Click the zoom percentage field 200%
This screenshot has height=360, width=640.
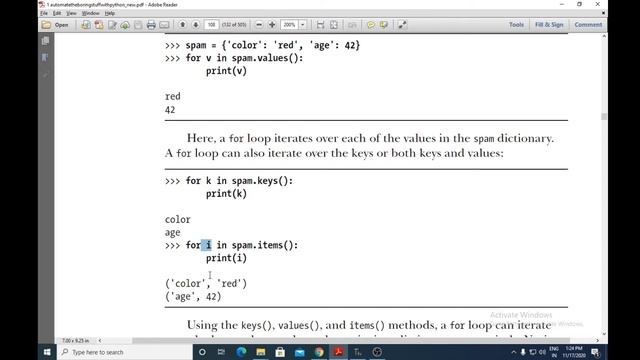289,25
